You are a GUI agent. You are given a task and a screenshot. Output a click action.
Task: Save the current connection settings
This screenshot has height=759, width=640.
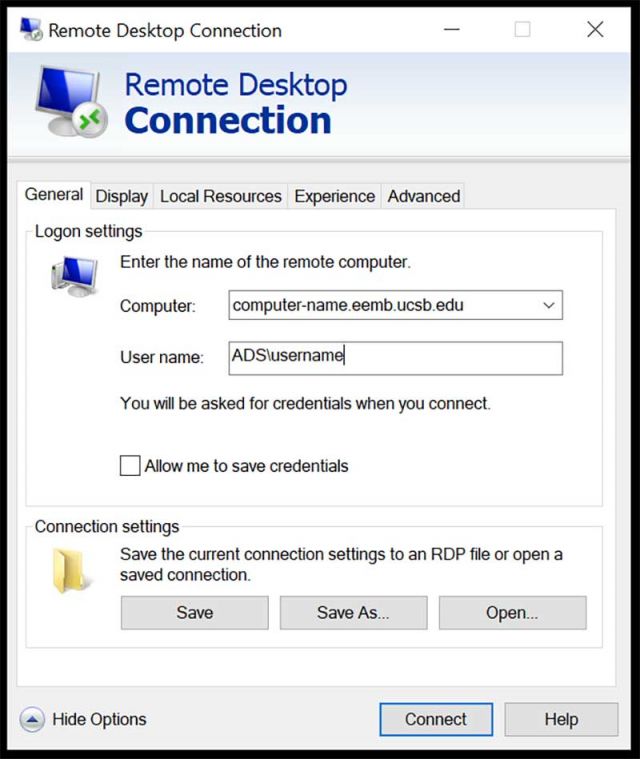(194, 613)
